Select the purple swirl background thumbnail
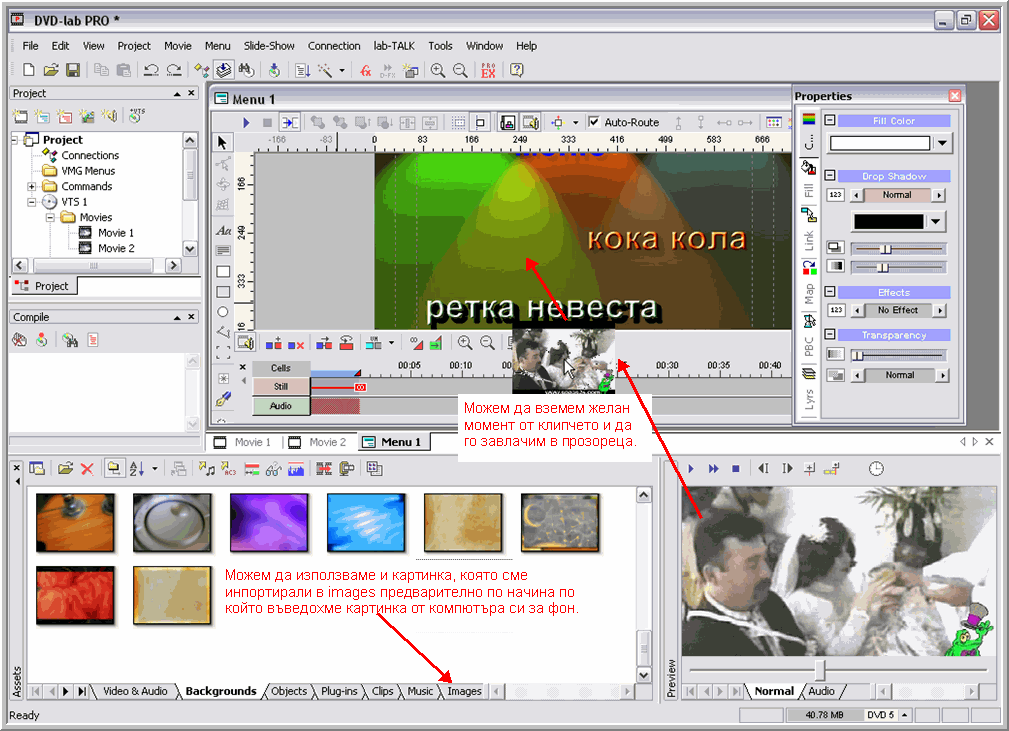1009x731 pixels. pos(269,523)
